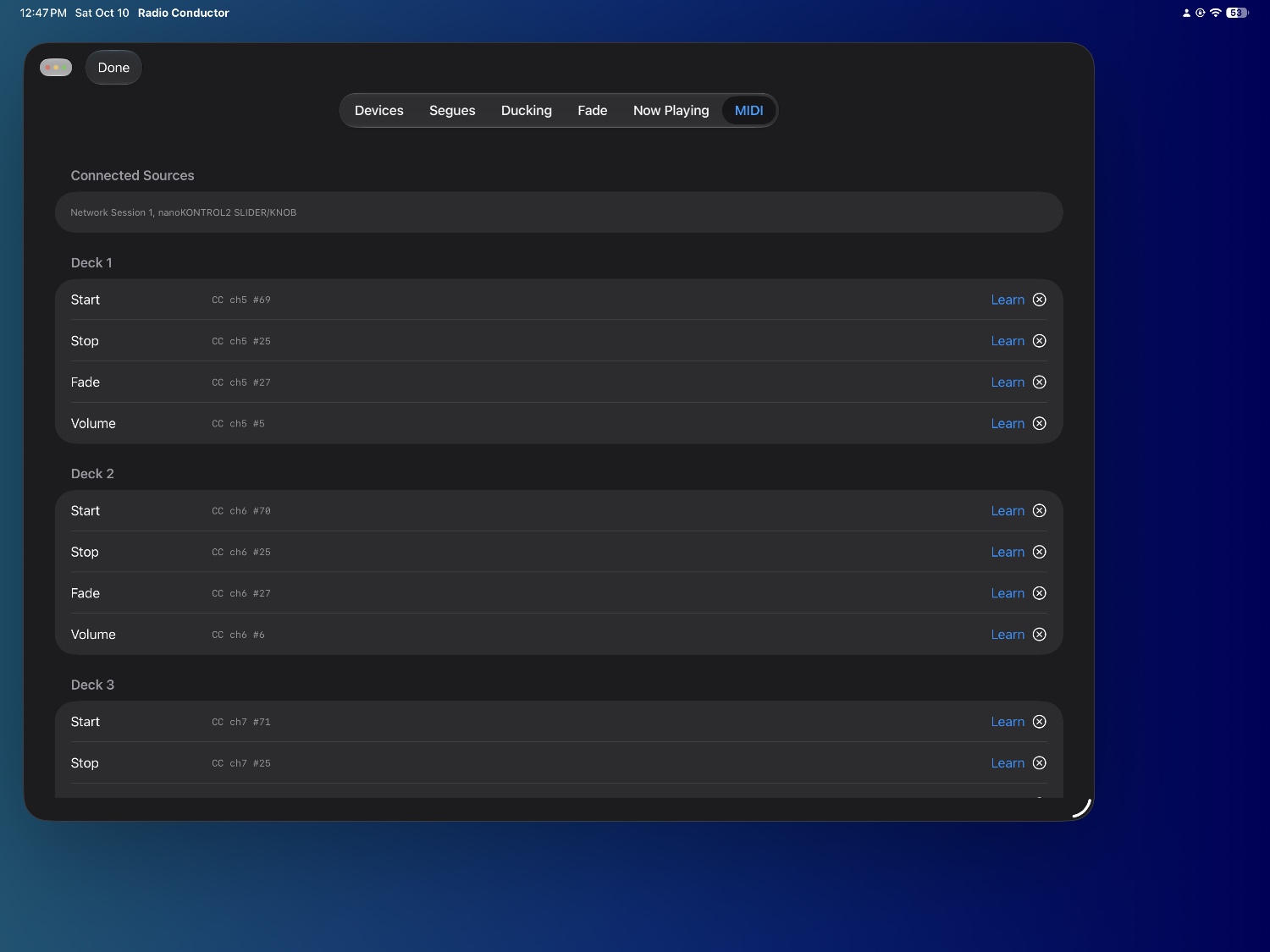Select the Now Playing tab
This screenshot has width=1270, height=952.
(x=671, y=110)
